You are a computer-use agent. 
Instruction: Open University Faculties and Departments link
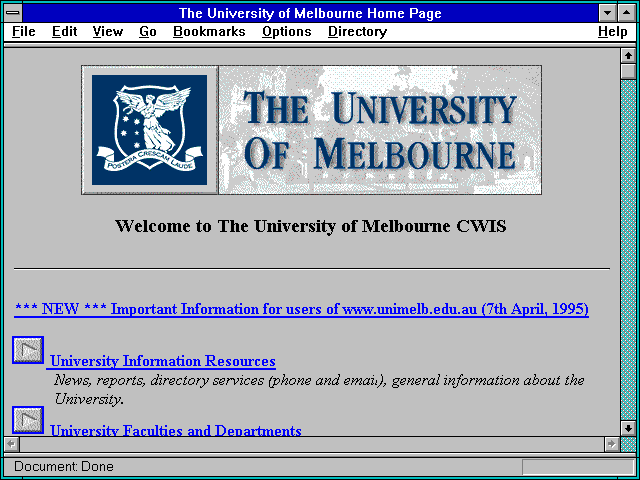176,430
